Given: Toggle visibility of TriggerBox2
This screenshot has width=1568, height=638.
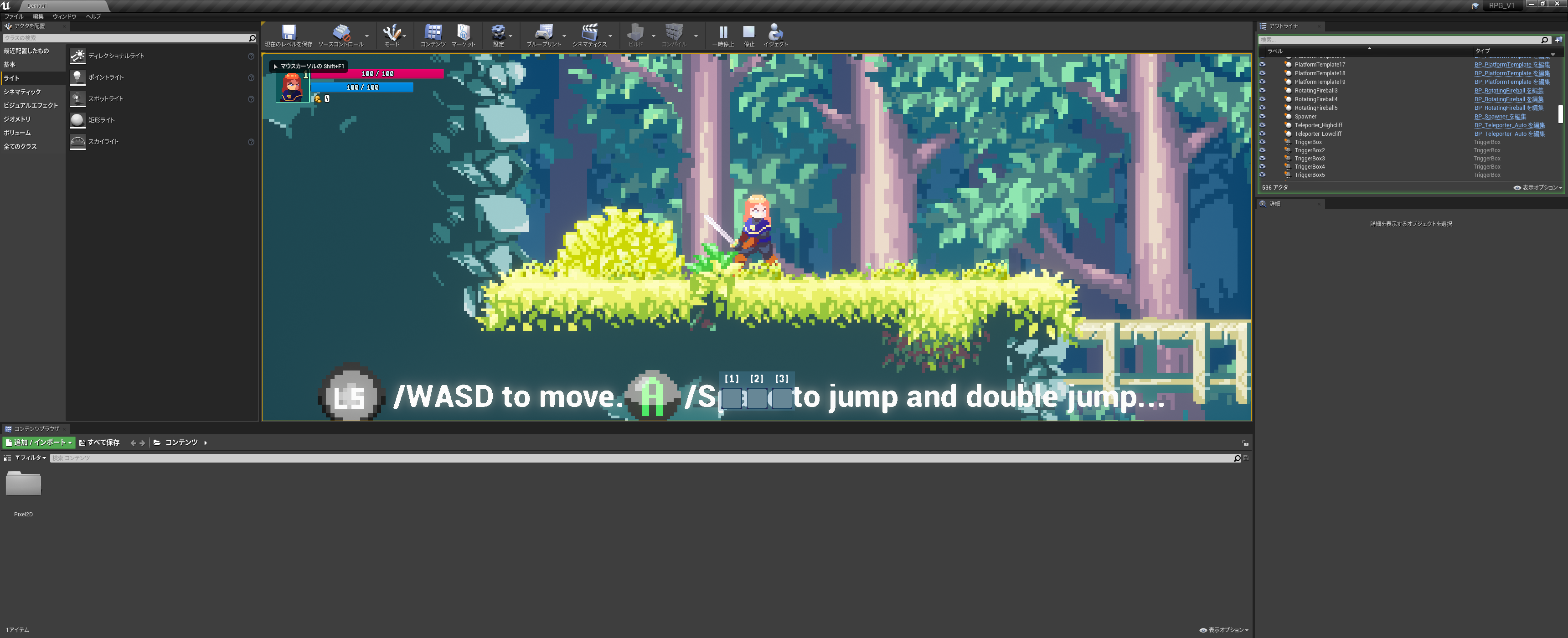Looking at the screenshot, I should pos(1262,150).
